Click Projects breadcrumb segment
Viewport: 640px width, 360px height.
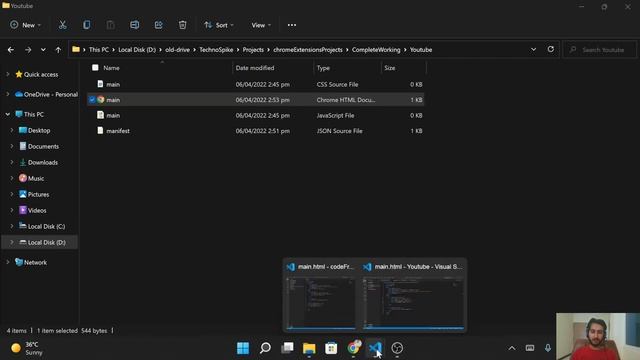[253, 50]
